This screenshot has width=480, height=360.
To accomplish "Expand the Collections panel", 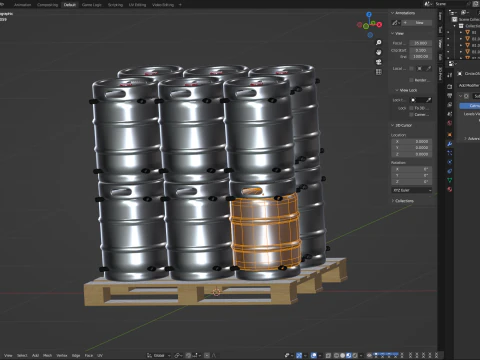I will click(x=392, y=201).
